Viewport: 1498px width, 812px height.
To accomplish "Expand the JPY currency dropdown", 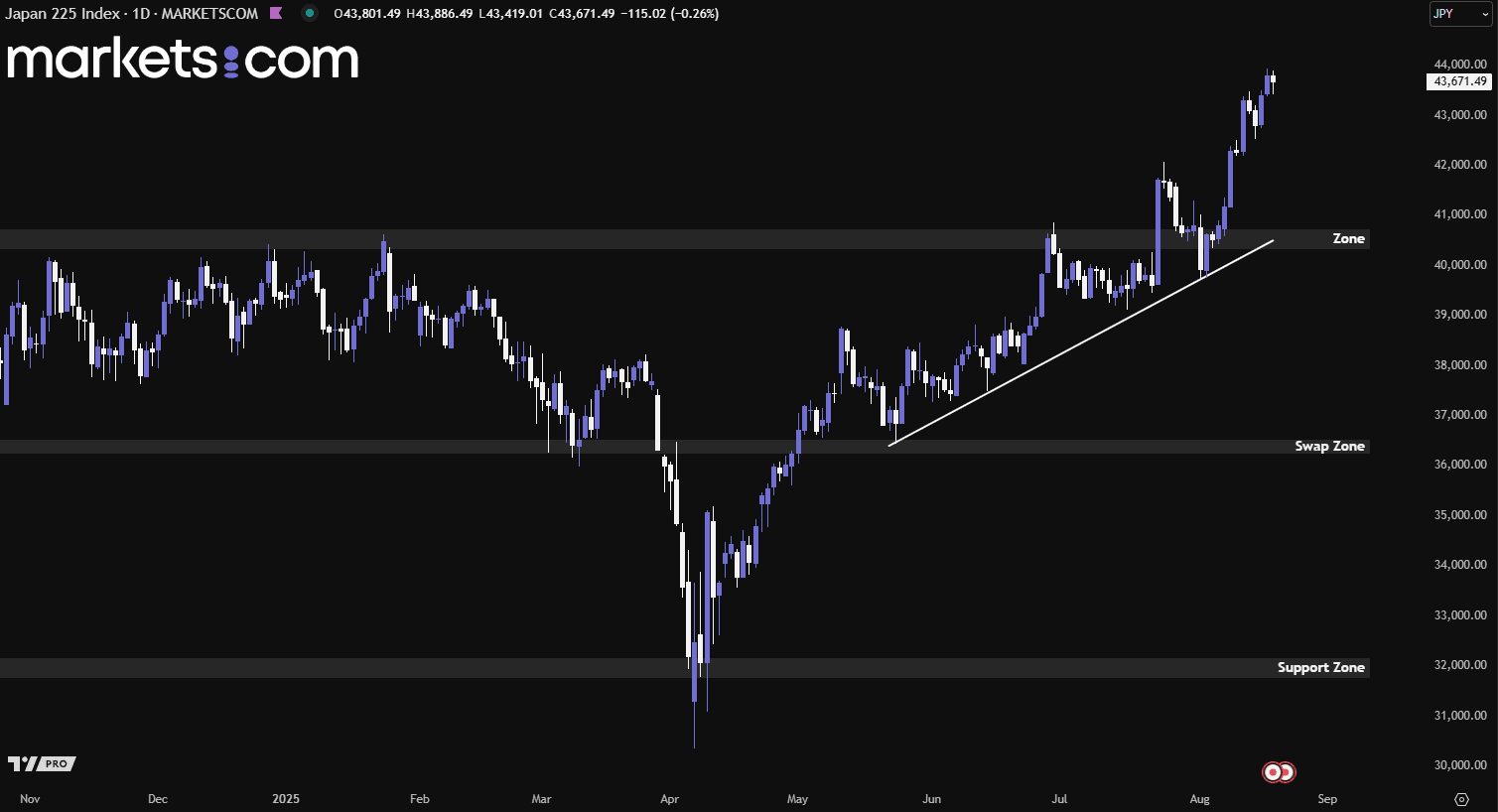I will coord(1460,14).
